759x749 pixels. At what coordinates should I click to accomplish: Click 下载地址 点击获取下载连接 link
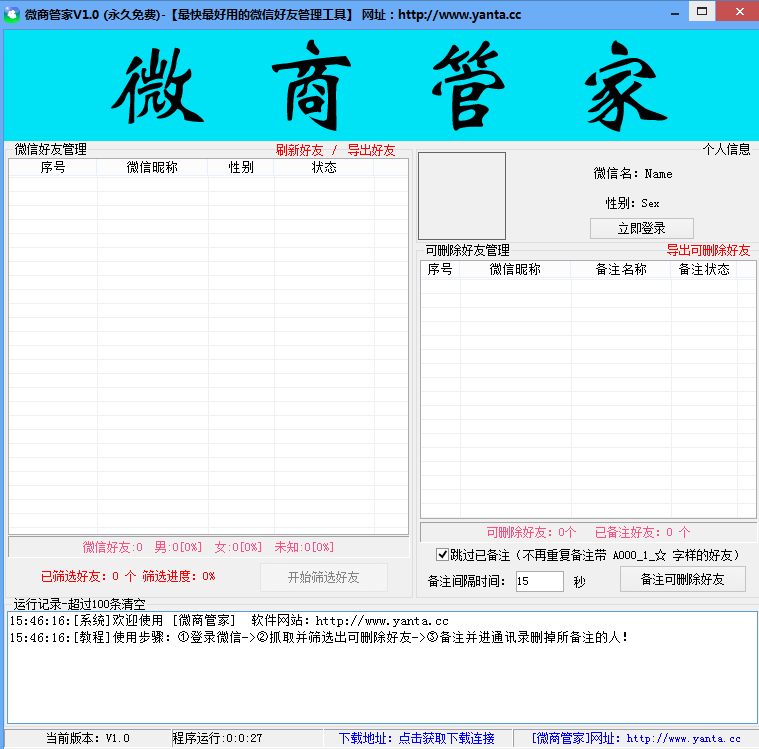pyautogui.click(x=416, y=738)
